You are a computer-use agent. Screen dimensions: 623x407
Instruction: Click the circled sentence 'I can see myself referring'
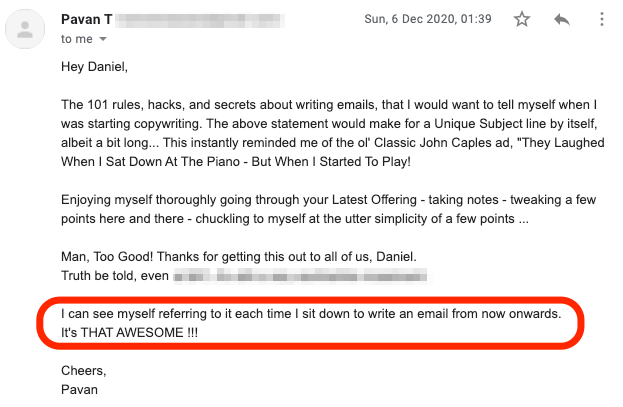311,314
